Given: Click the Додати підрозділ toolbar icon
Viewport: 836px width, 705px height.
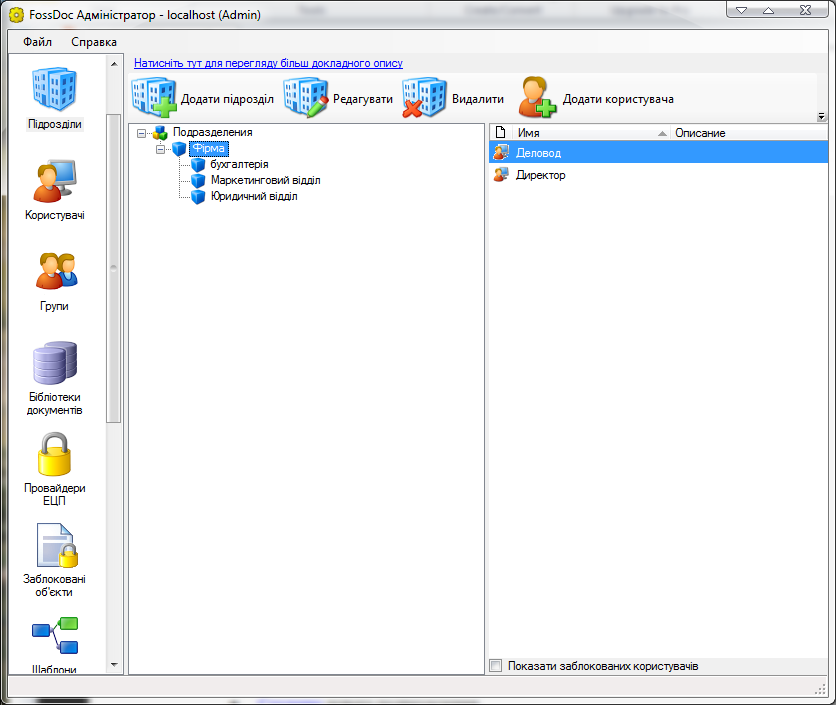Looking at the screenshot, I should tap(154, 98).
